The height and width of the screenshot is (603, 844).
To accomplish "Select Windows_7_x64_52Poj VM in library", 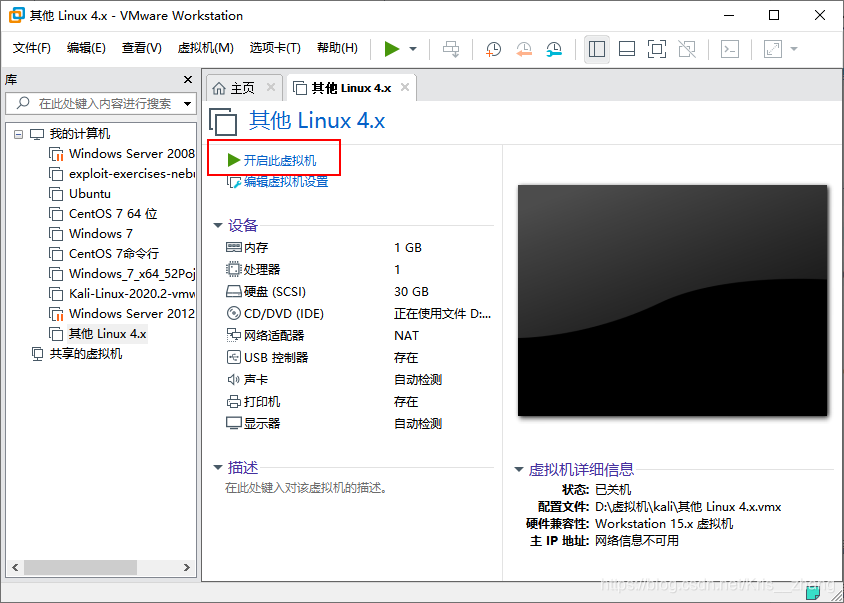I will [x=122, y=274].
